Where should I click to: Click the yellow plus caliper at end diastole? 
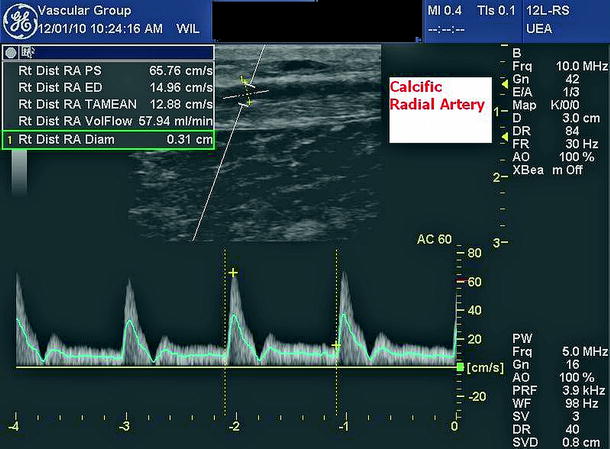tap(337, 345)
